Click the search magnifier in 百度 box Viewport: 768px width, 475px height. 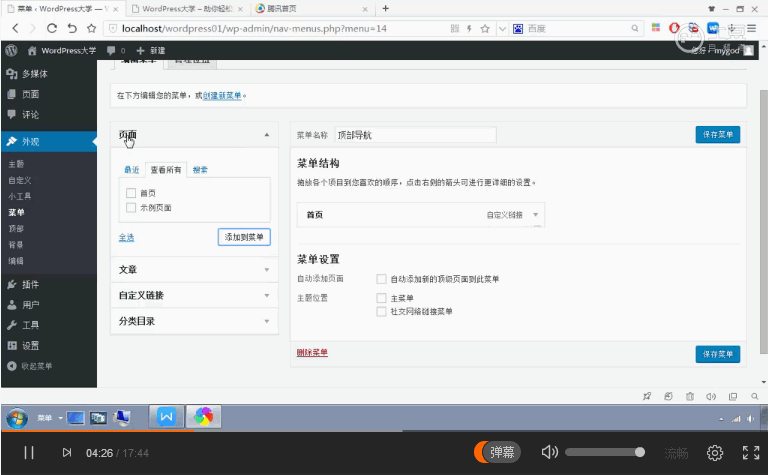635,28
